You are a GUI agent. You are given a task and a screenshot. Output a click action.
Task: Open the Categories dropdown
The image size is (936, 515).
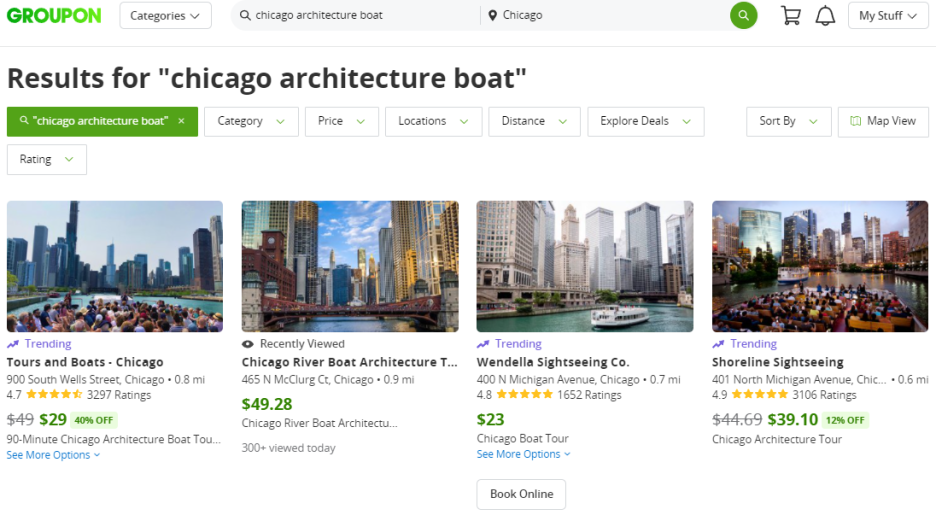tap(165, 16)
